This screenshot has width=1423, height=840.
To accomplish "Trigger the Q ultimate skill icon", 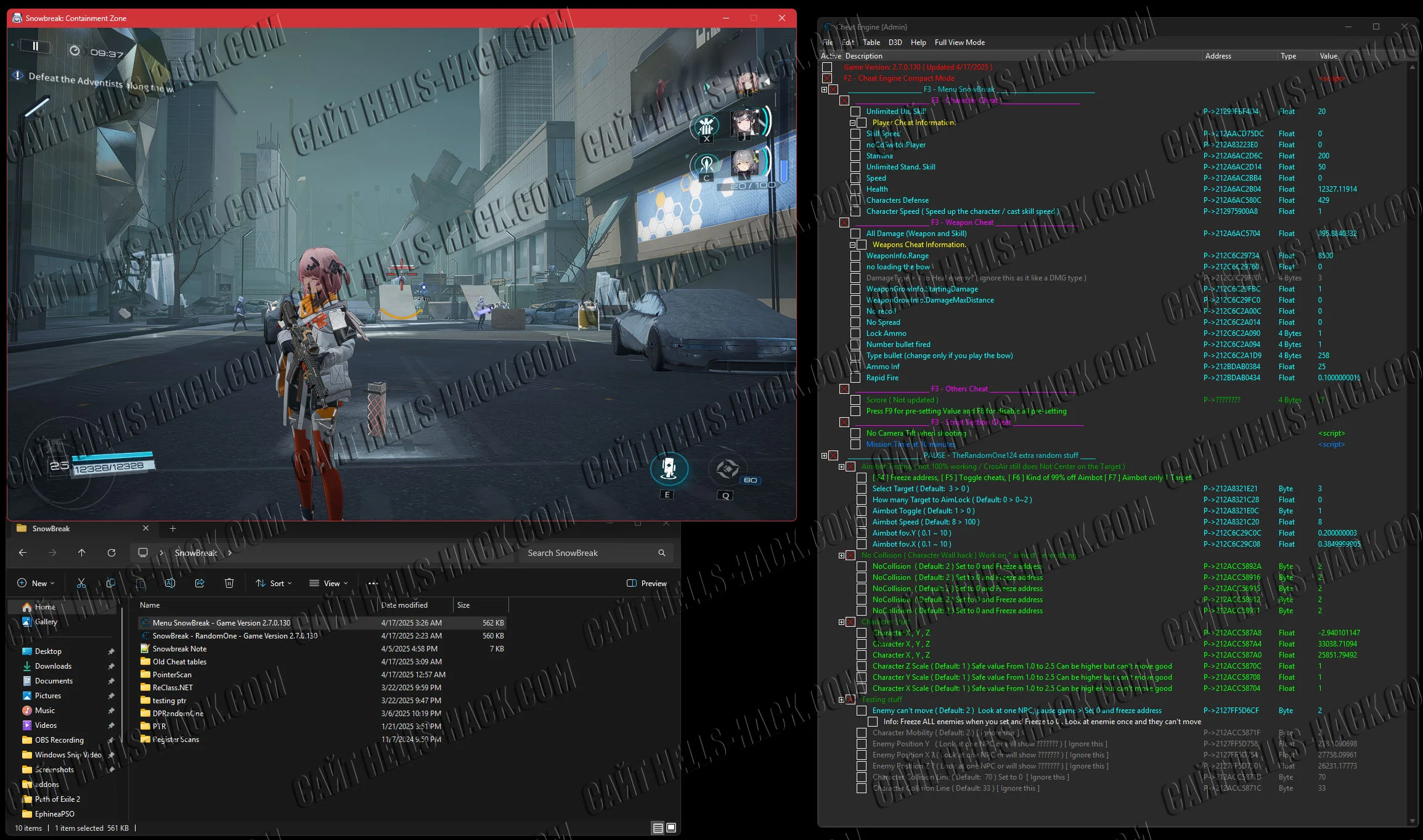I will 727,470.
